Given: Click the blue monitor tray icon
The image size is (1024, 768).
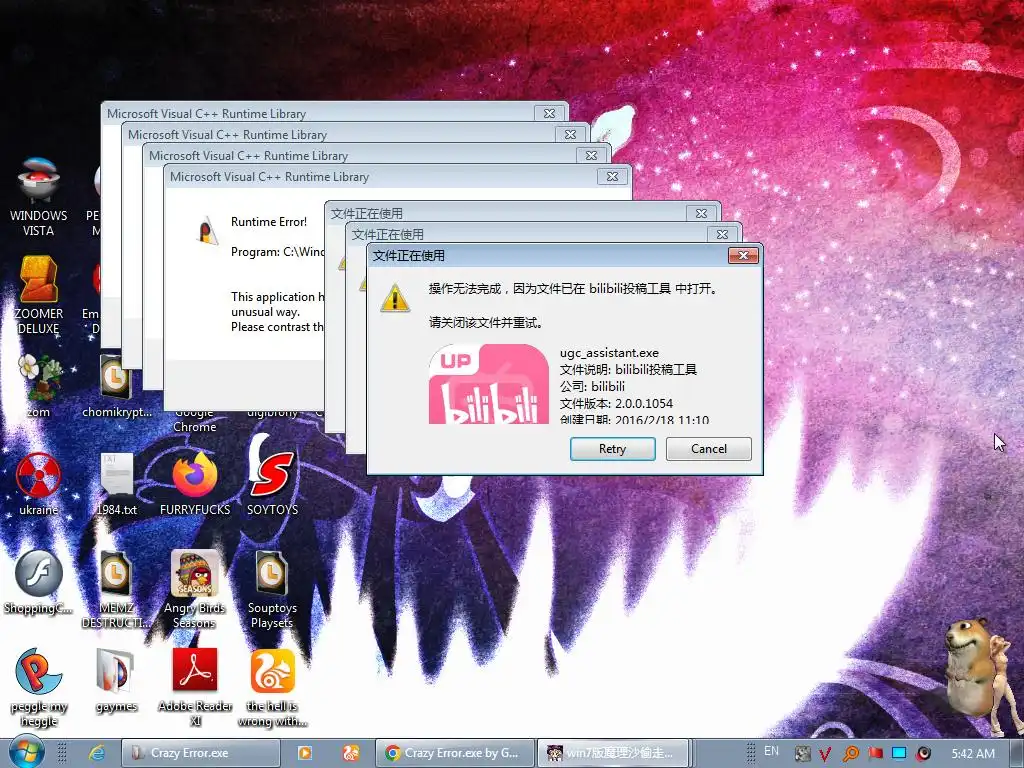Looking at the screenshot, I should click(x=899, y=754).
